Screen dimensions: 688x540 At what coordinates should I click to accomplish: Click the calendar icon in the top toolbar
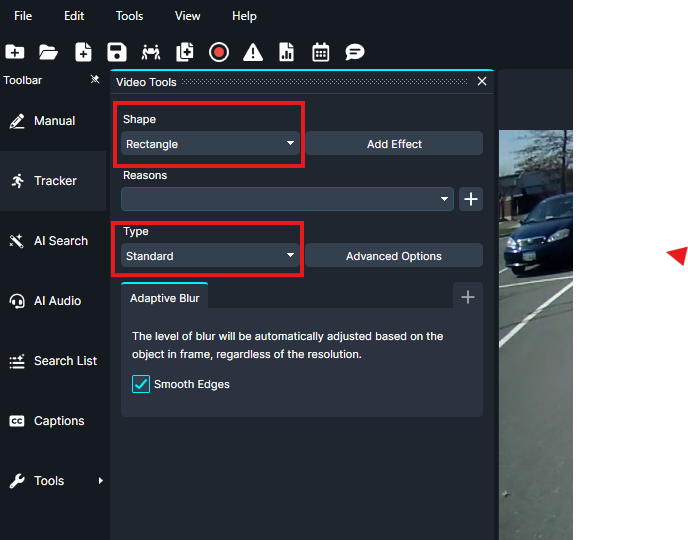pyautogui.click(x=320, y=52)
